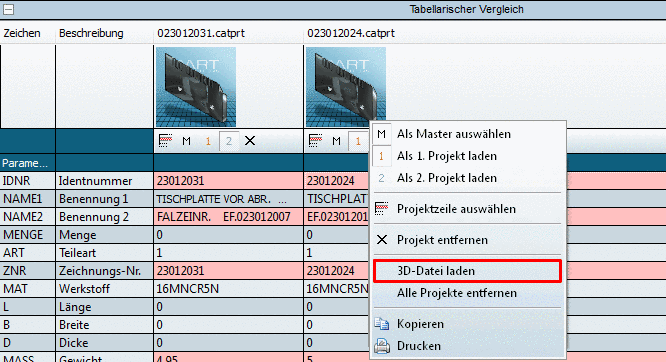Click 'Beschreibung' column header
This screenshot has height=362, width=666.
(x=91, y=33)
